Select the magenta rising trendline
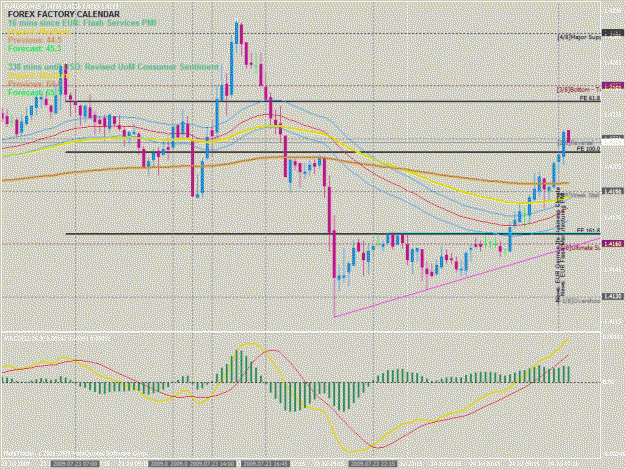The height and width of the screenshot is (469, 625). click(466, 278)
